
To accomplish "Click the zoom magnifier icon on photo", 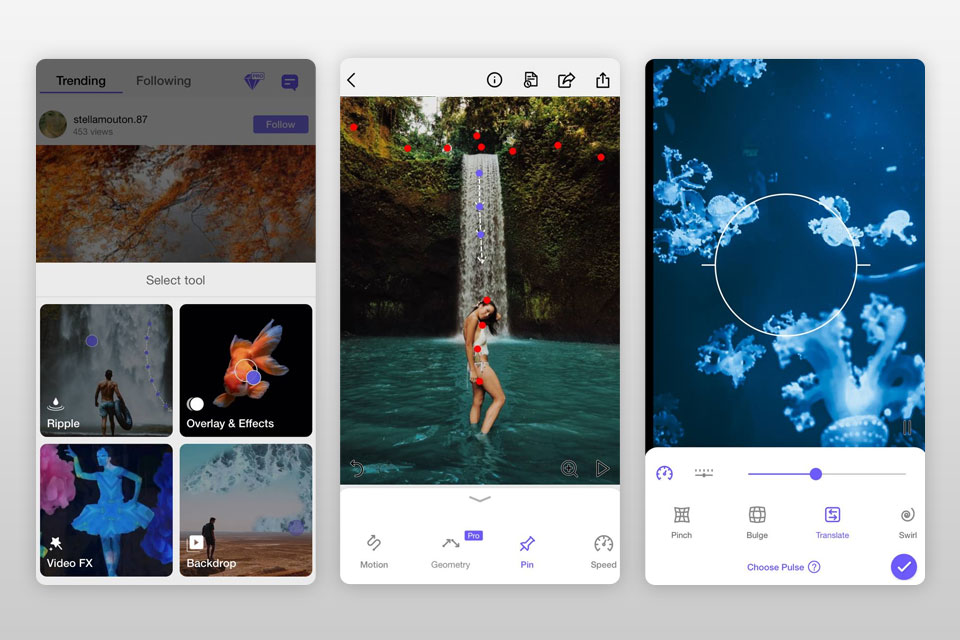I will point(569,469).
